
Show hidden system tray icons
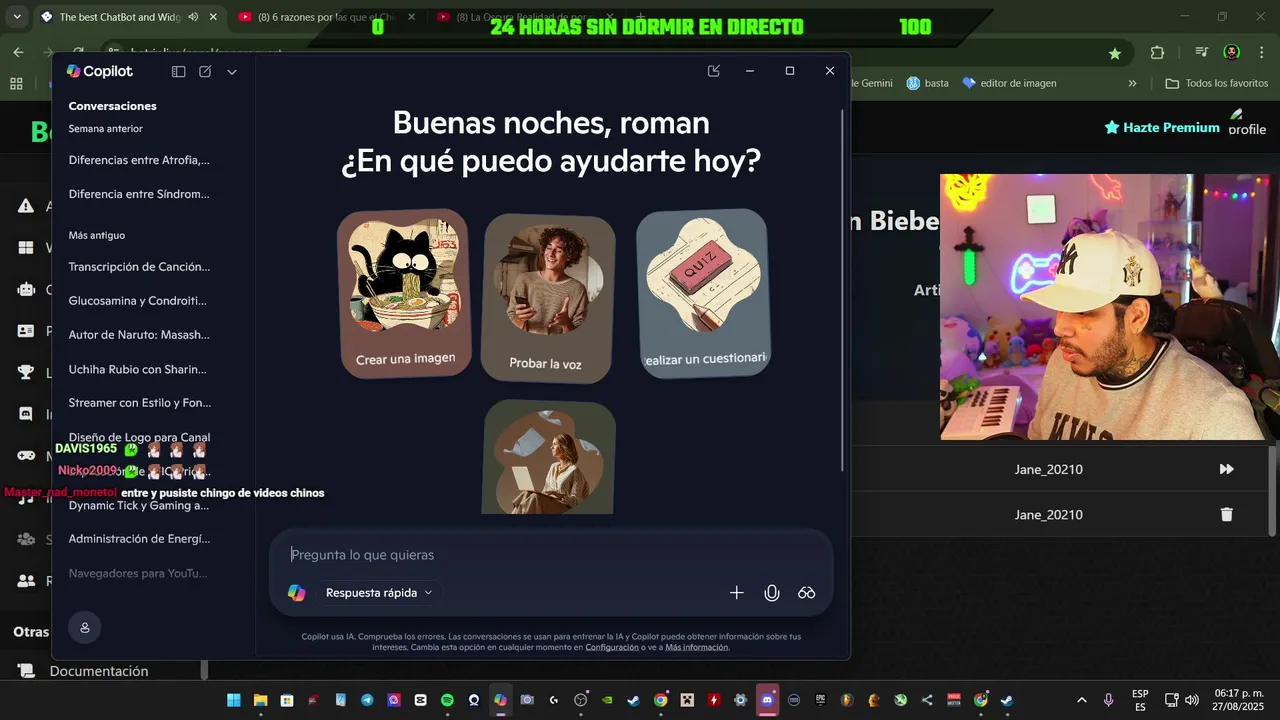1081,700
